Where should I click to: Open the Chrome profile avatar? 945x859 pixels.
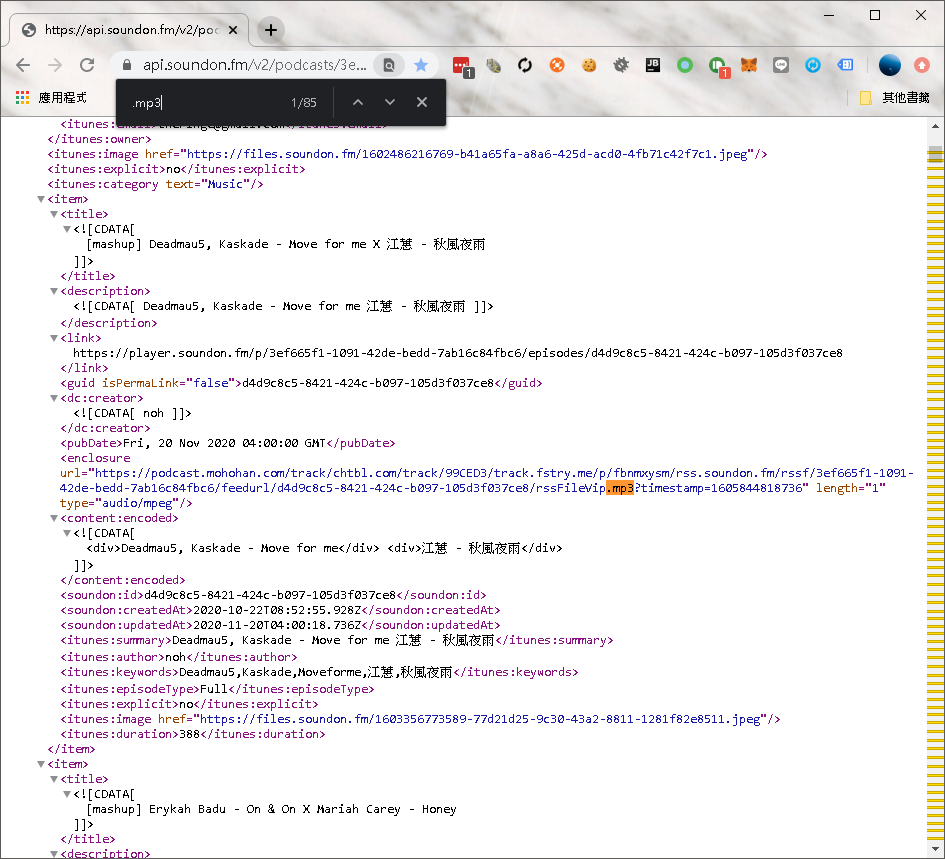tap(890, 65)
